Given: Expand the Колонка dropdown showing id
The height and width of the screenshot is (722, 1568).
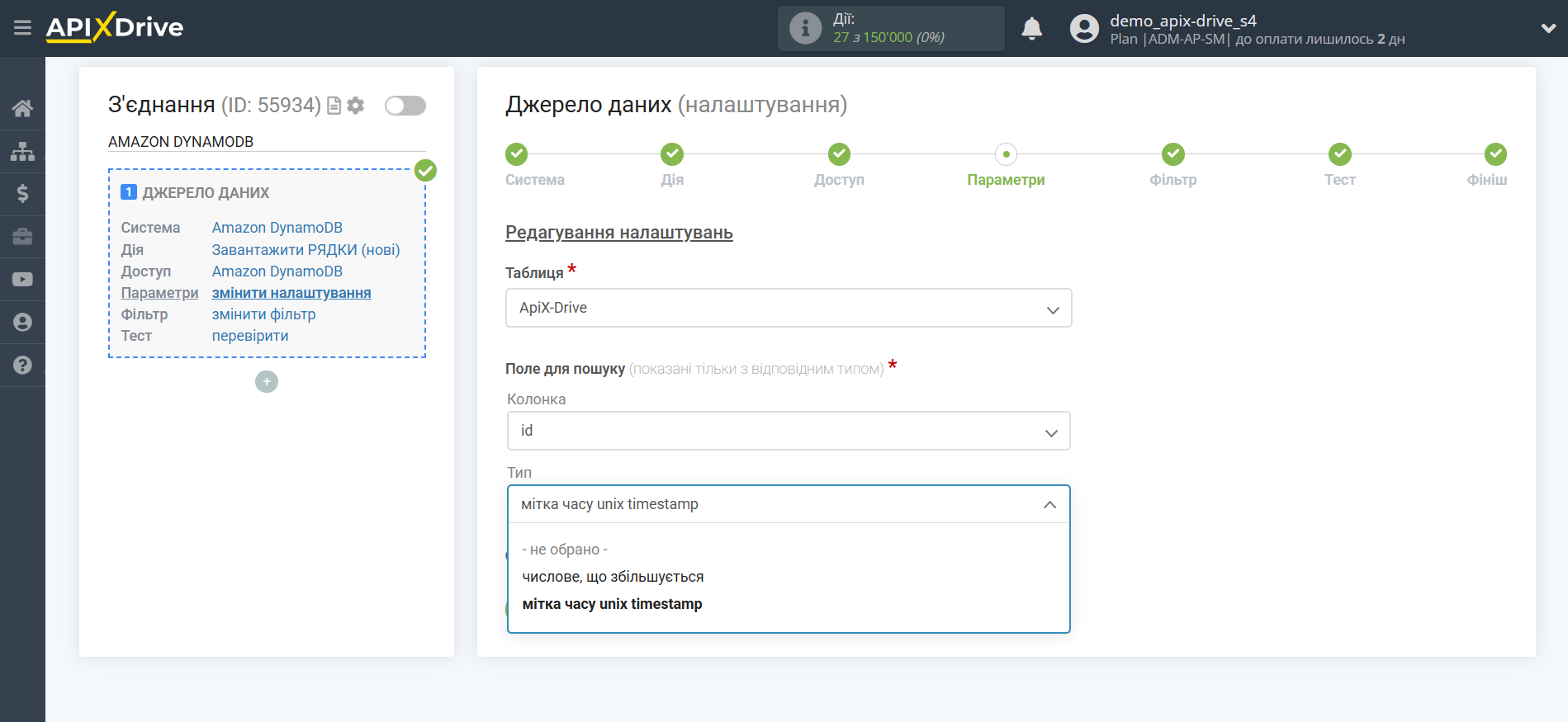Looking at the screenshot, I should tap(788, 431).
